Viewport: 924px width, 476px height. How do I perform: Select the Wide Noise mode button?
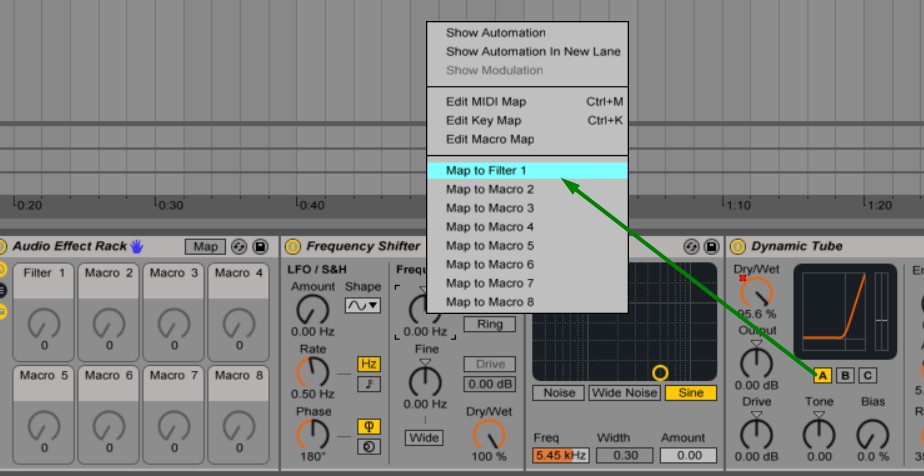click(624, 393)
